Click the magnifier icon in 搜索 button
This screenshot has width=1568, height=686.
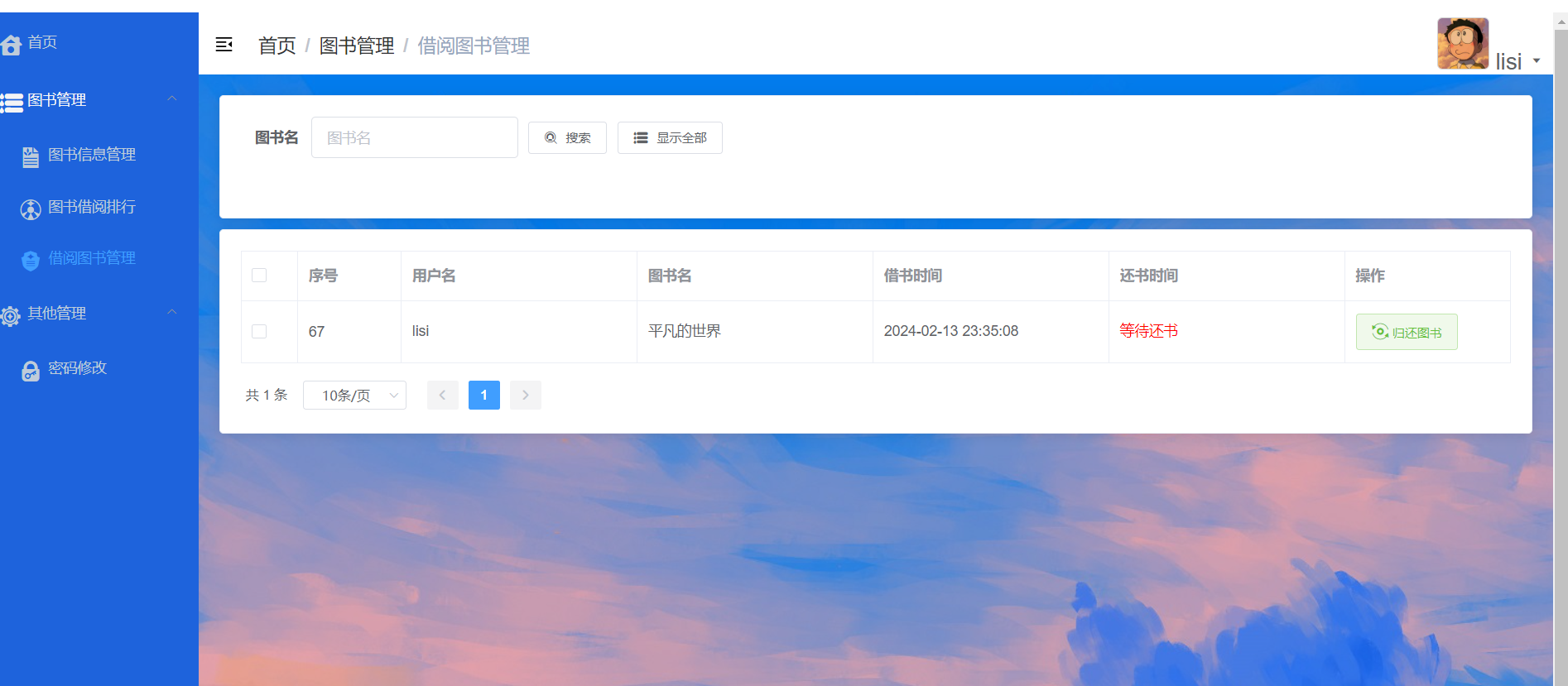coord(551,137)
